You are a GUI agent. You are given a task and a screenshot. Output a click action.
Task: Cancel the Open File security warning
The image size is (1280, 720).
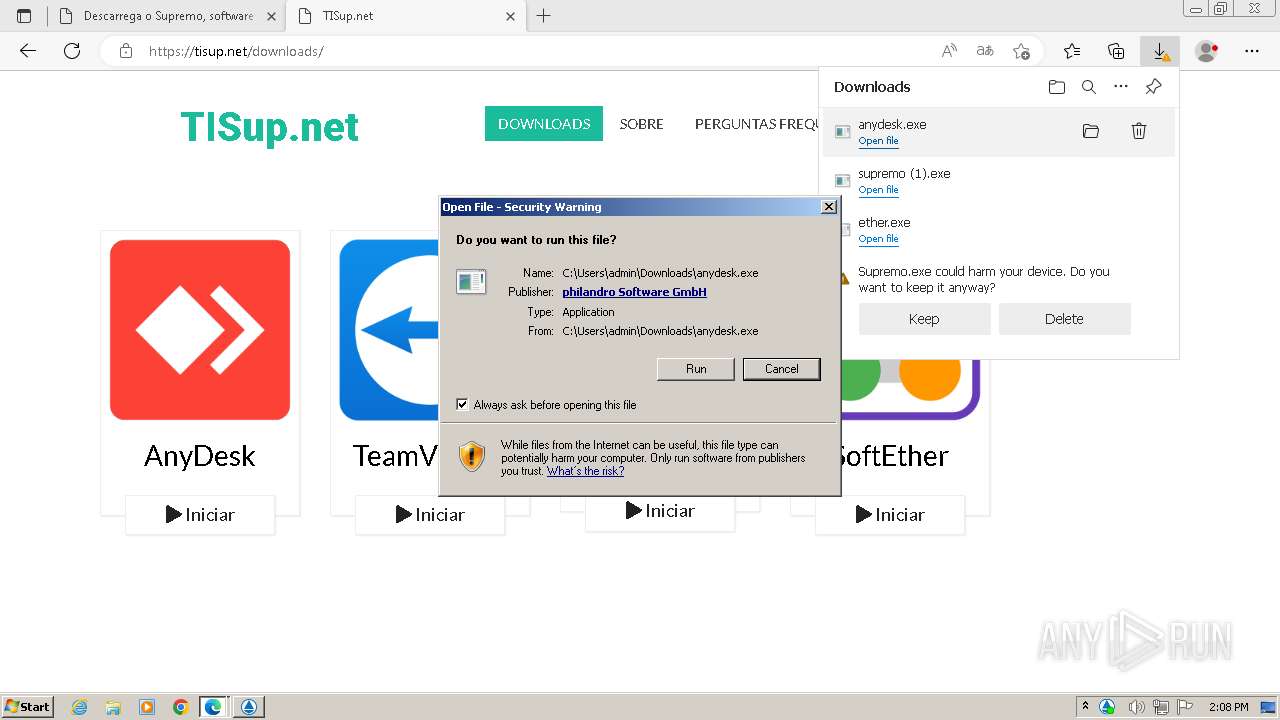tap(782, 369)
